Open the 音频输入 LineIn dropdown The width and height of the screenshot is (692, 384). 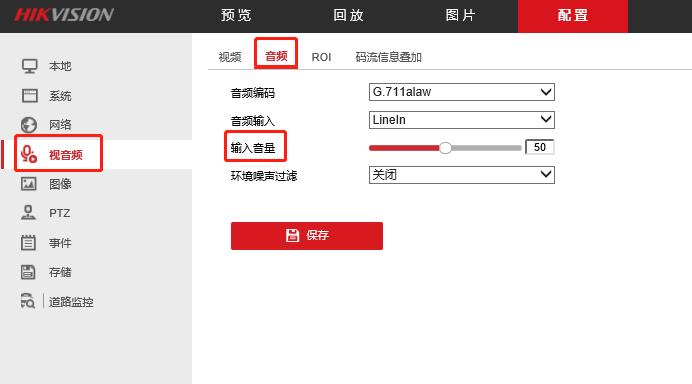[462, 120]
